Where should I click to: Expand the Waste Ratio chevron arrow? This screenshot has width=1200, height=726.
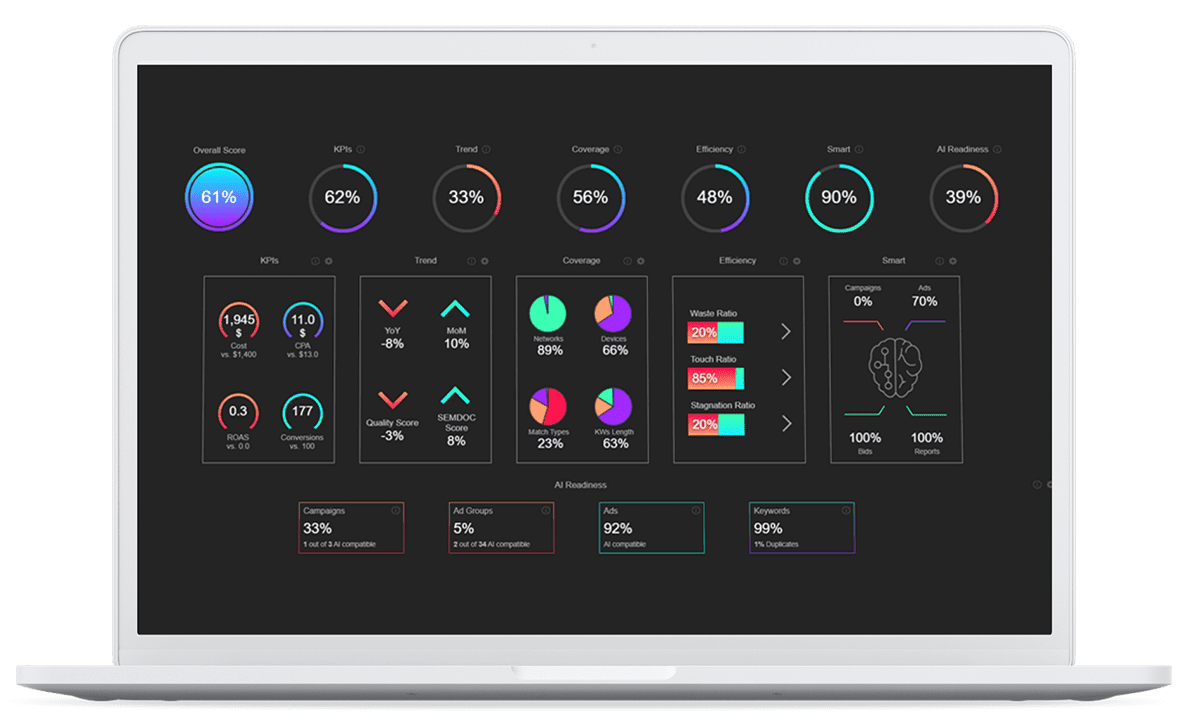pyautogui.click(x=786, y=332)
